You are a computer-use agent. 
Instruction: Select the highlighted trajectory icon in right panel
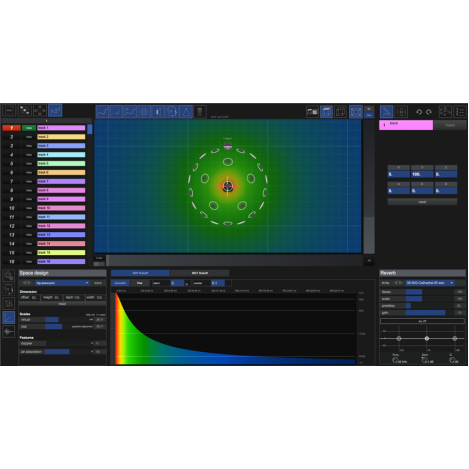pyautogui.click(x=386, y=112)
